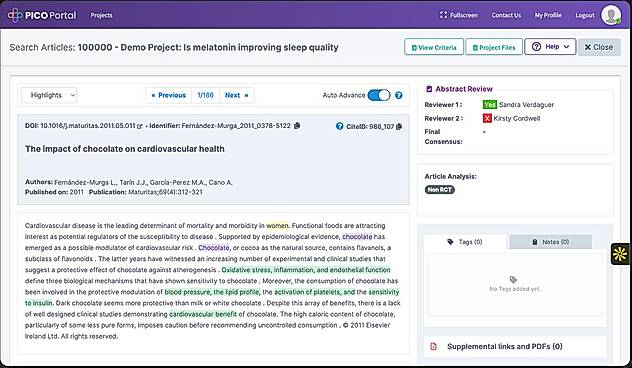This screenshot has width=632, height=368.
Task: Open Project Files
Action: 494,47
